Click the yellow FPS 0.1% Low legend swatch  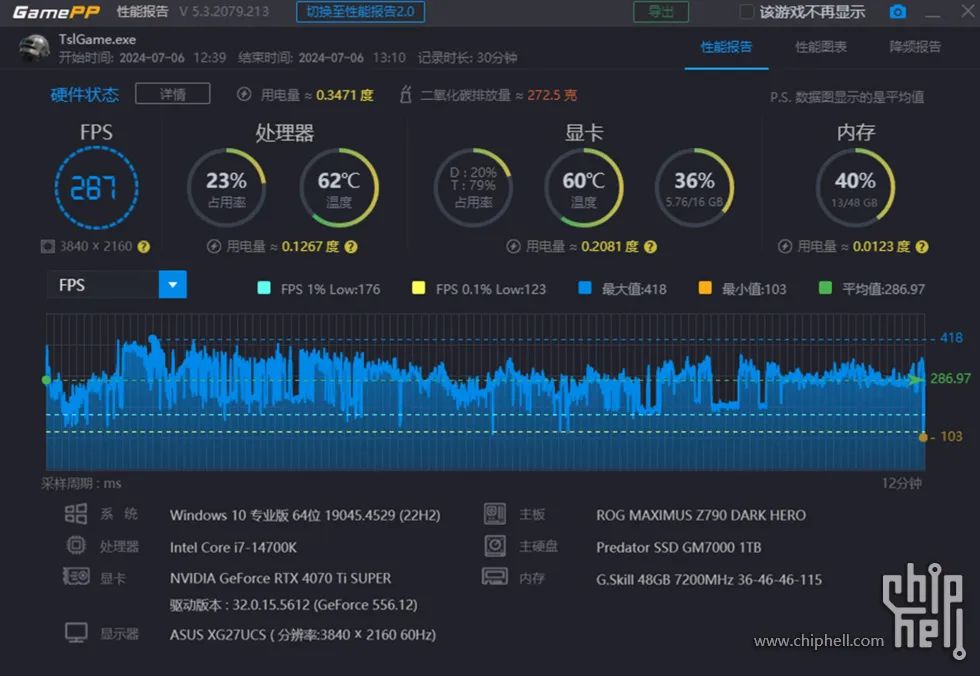419,288
